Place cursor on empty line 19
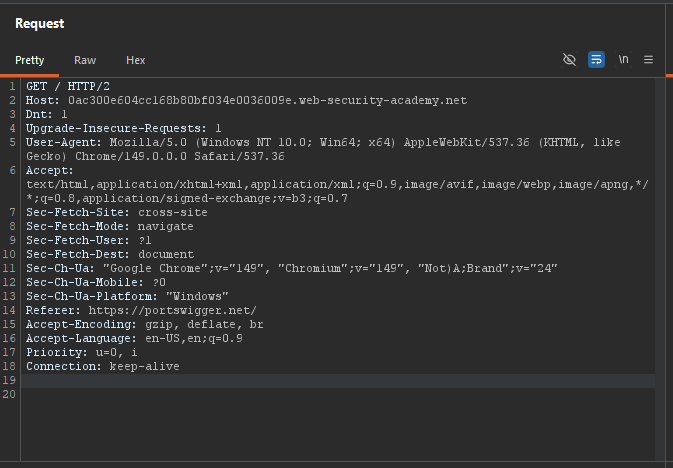 click(x=338, y=380)
